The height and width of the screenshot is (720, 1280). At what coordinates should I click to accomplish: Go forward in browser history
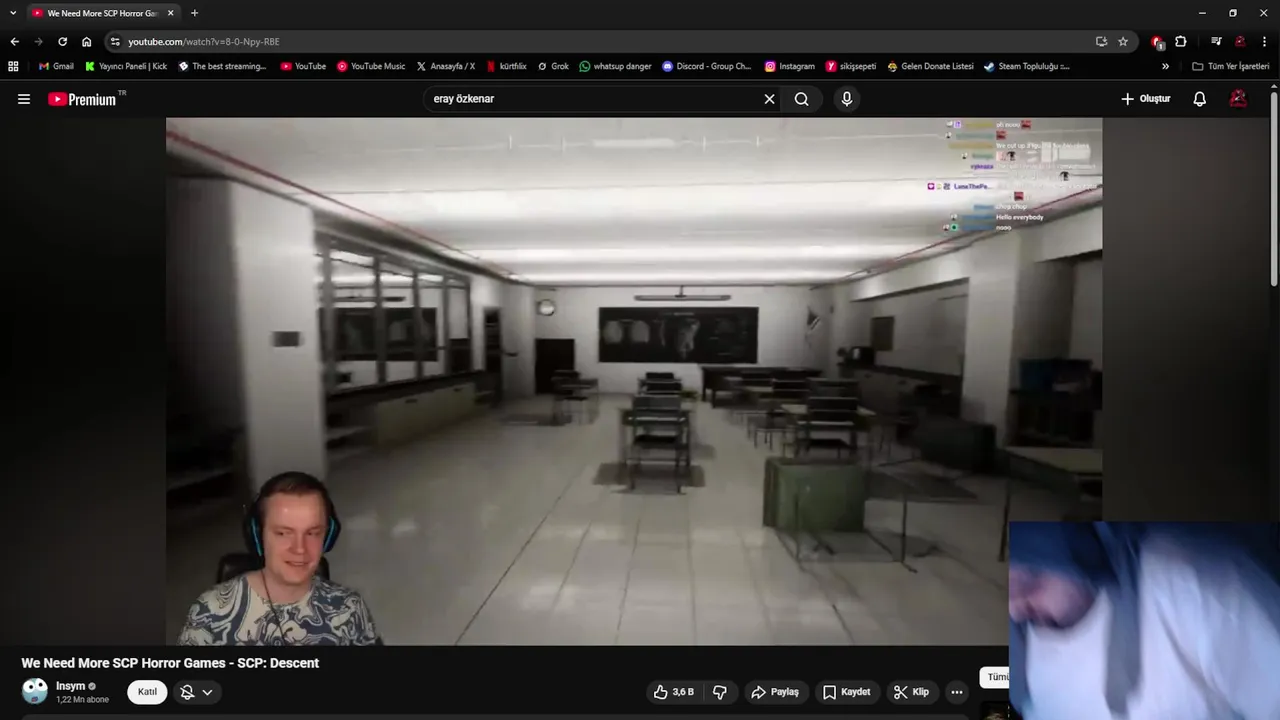click(38, 41)
